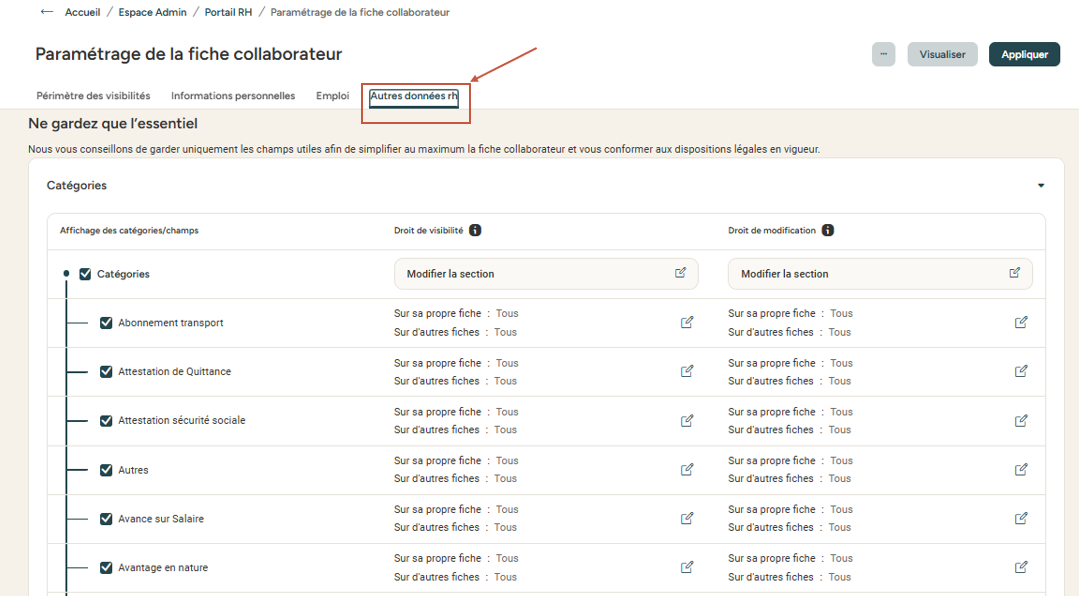Switch to Informations personnelles tab

tap(233, 96)
